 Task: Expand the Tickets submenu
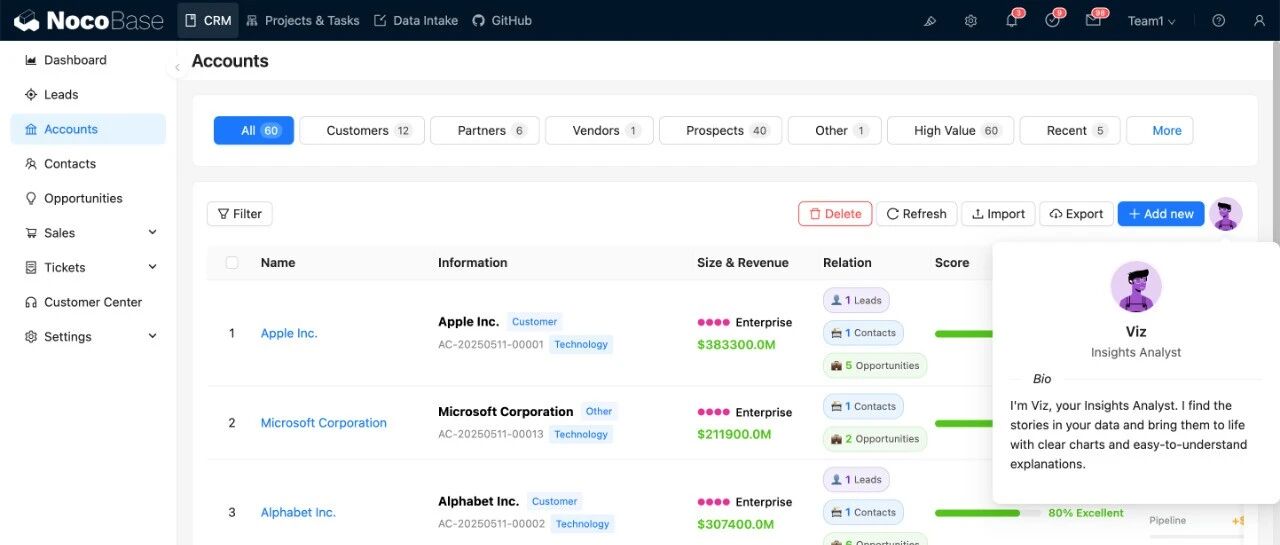point(88,267)
